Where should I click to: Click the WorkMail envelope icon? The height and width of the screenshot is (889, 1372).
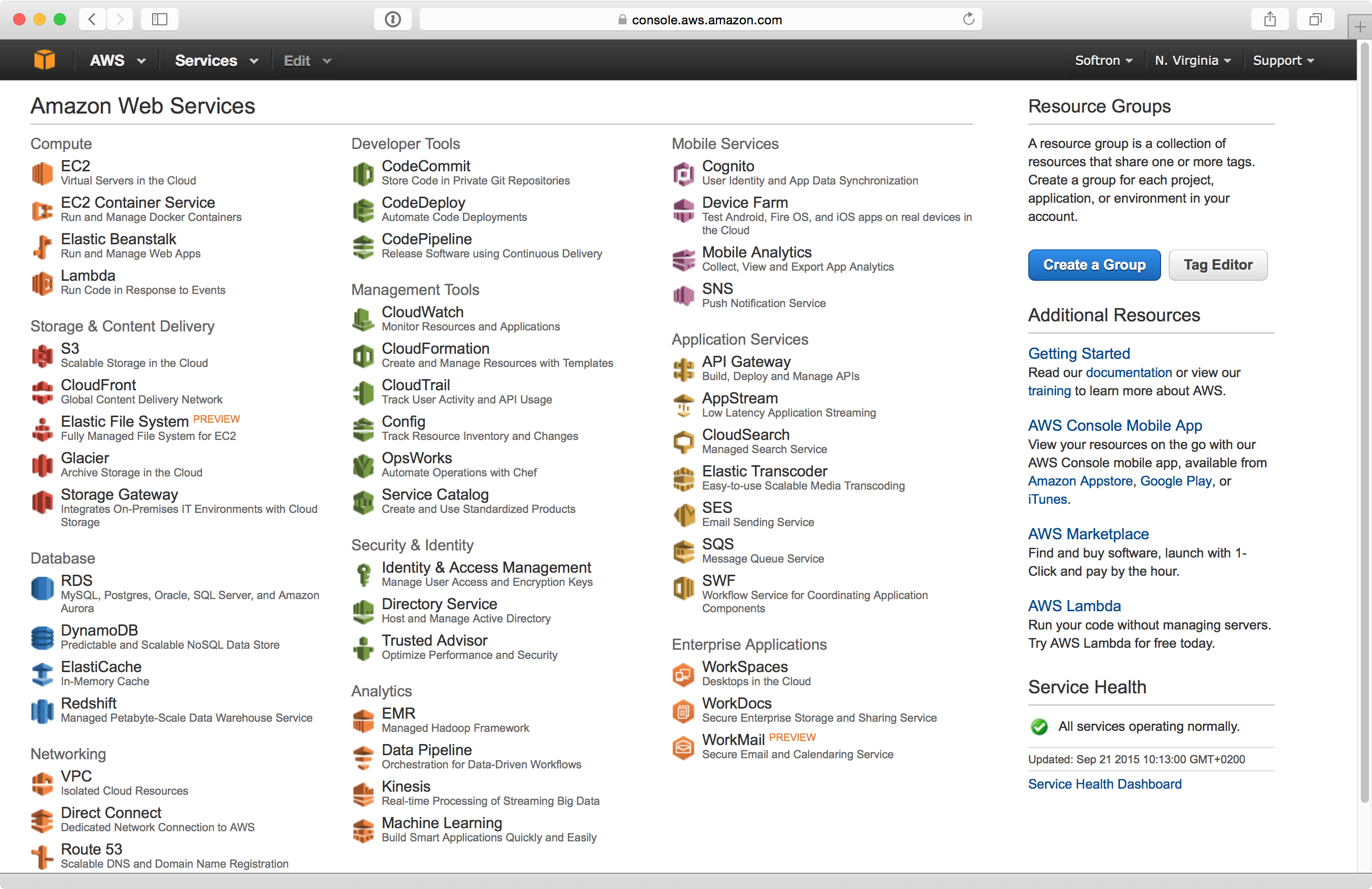click(x=683, y=747)
